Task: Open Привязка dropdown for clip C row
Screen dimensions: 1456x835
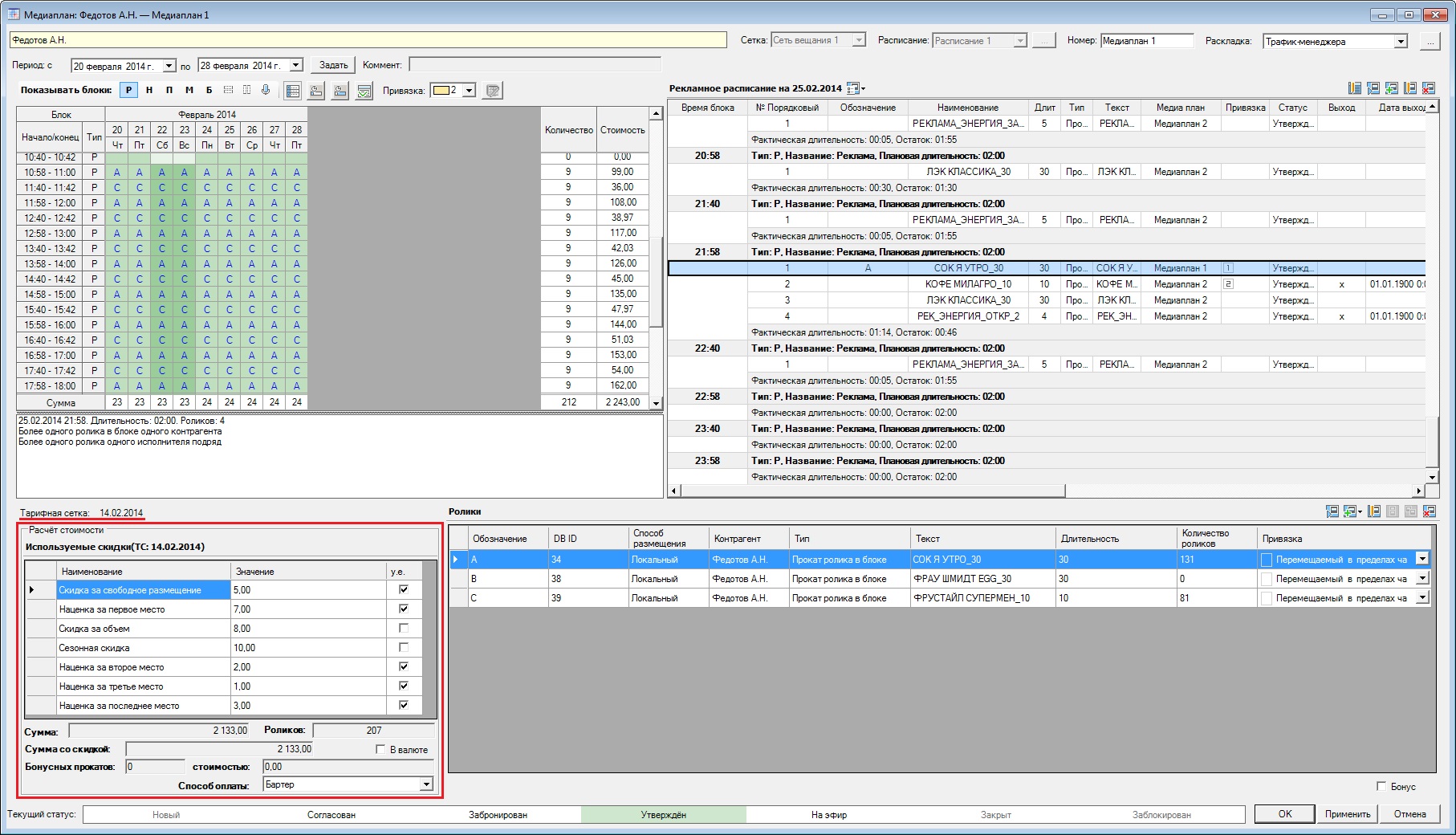Action: point(1423,597)
